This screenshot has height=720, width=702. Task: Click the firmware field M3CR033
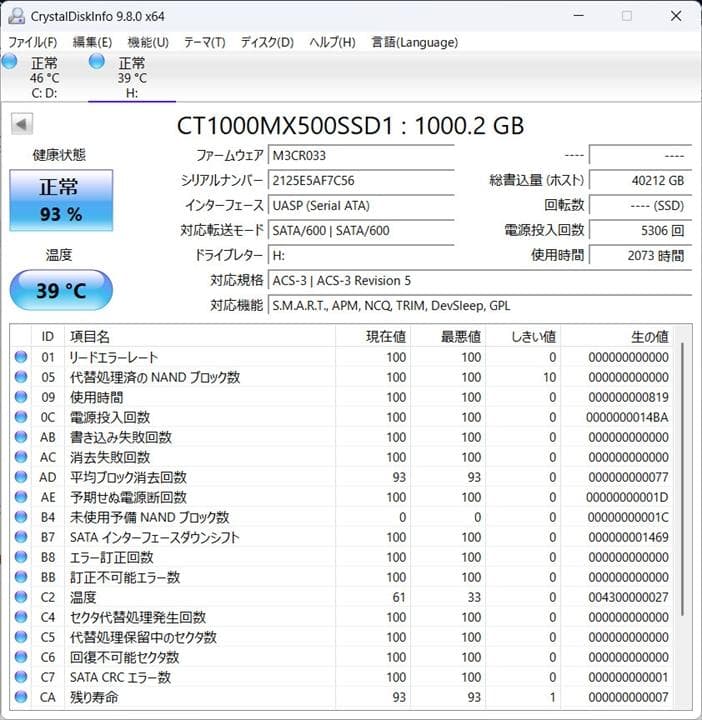coord(361,155)
